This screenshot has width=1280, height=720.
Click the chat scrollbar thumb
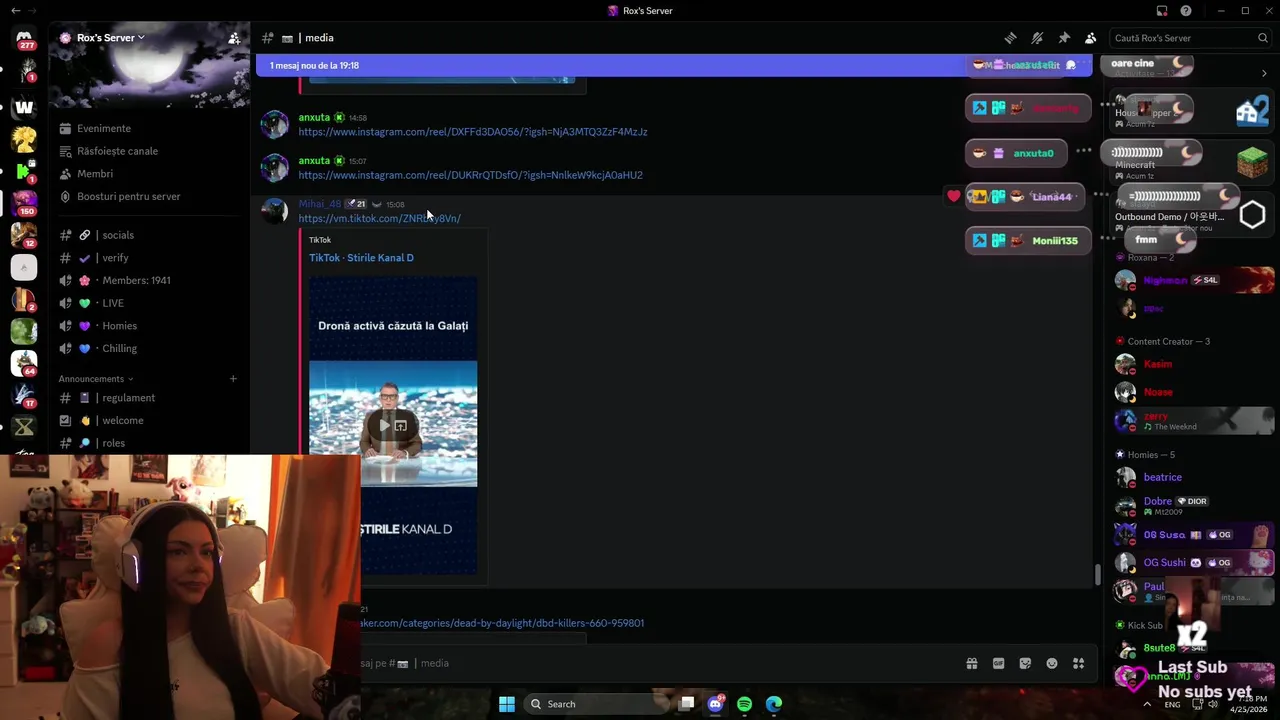click(x=1097, y=575)
